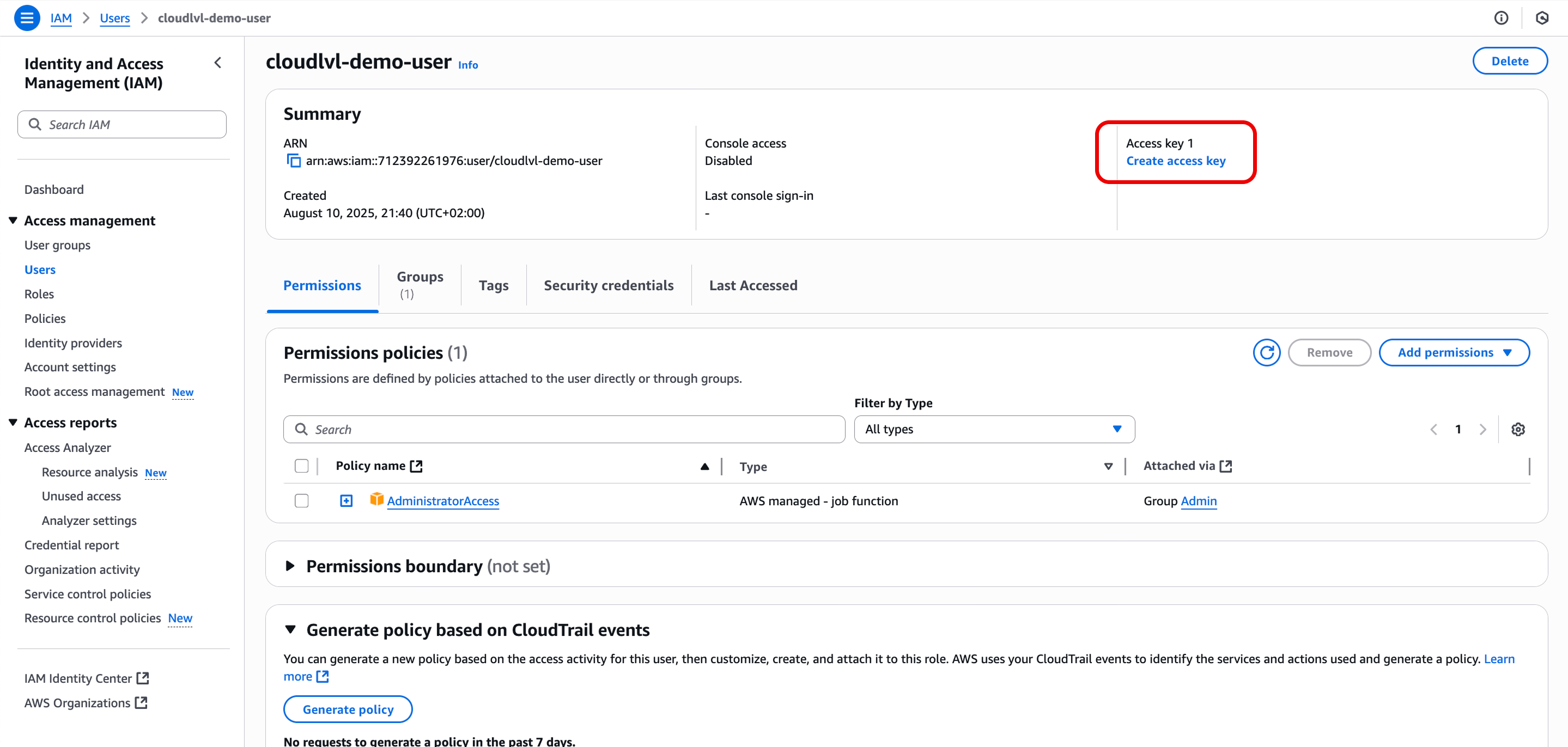1568x747 pixels.
Task: Switch to the Security credentials tab
Action: pyautogui.click(x=608, y=285)
